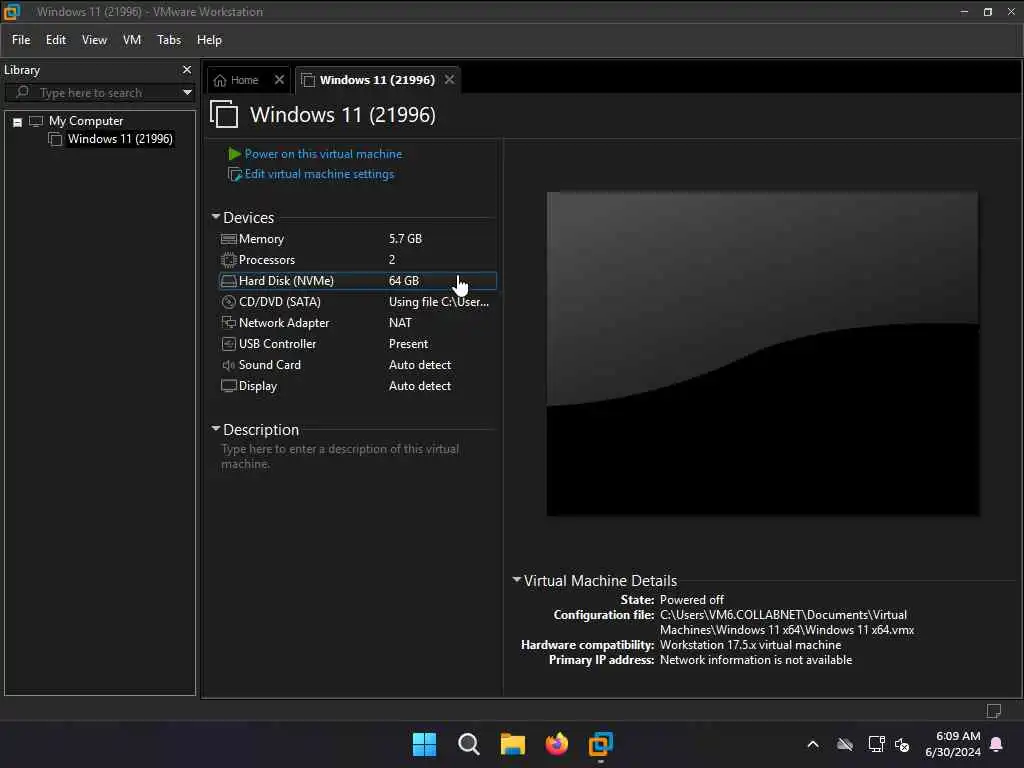Image resolution: width=1024 pixels, height=768 pixels.
Task: Show hidden system tray icons
Action: click(813, 744)
